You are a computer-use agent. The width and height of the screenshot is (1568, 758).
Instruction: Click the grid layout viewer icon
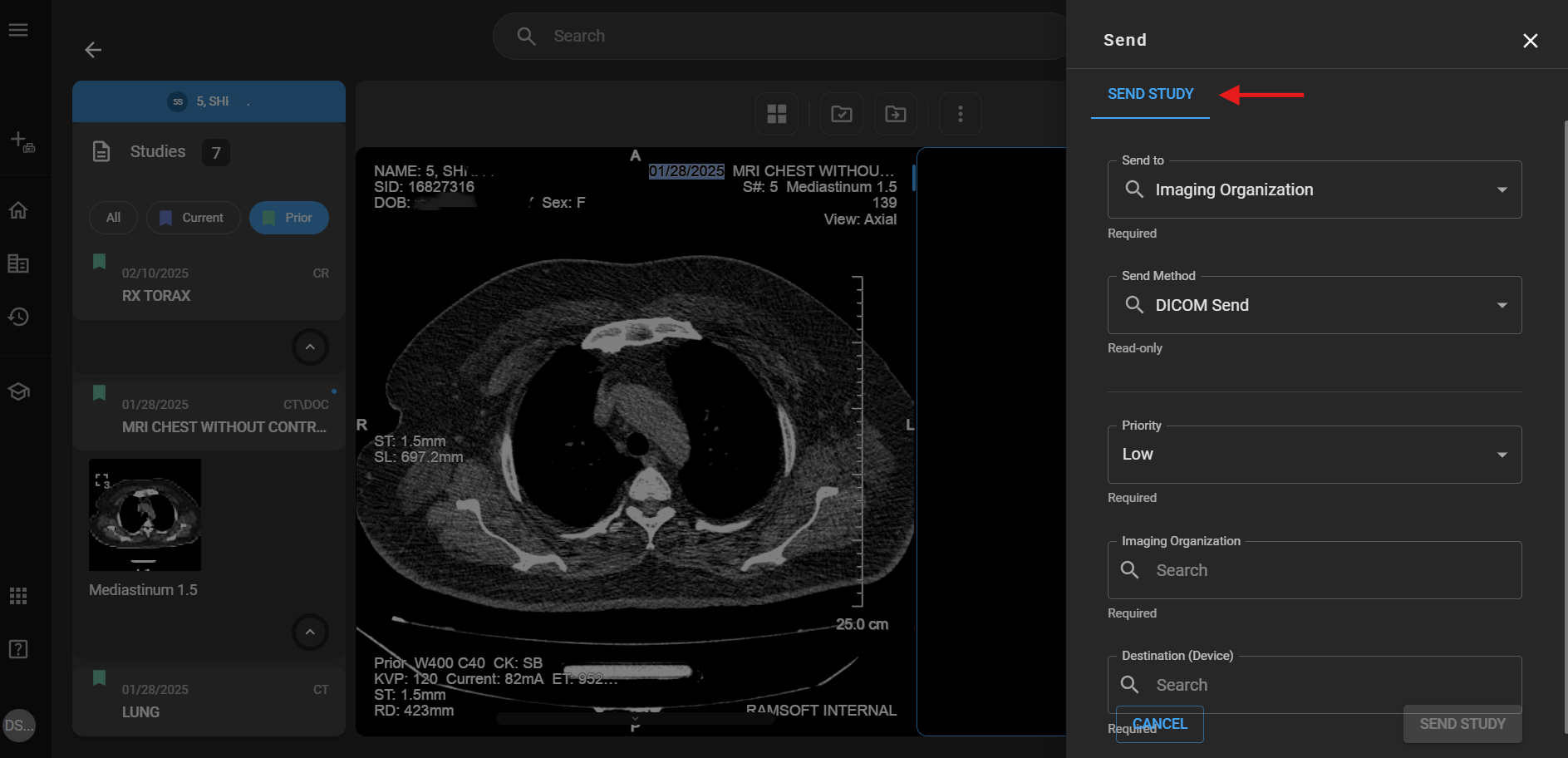[x=776, y=114]
